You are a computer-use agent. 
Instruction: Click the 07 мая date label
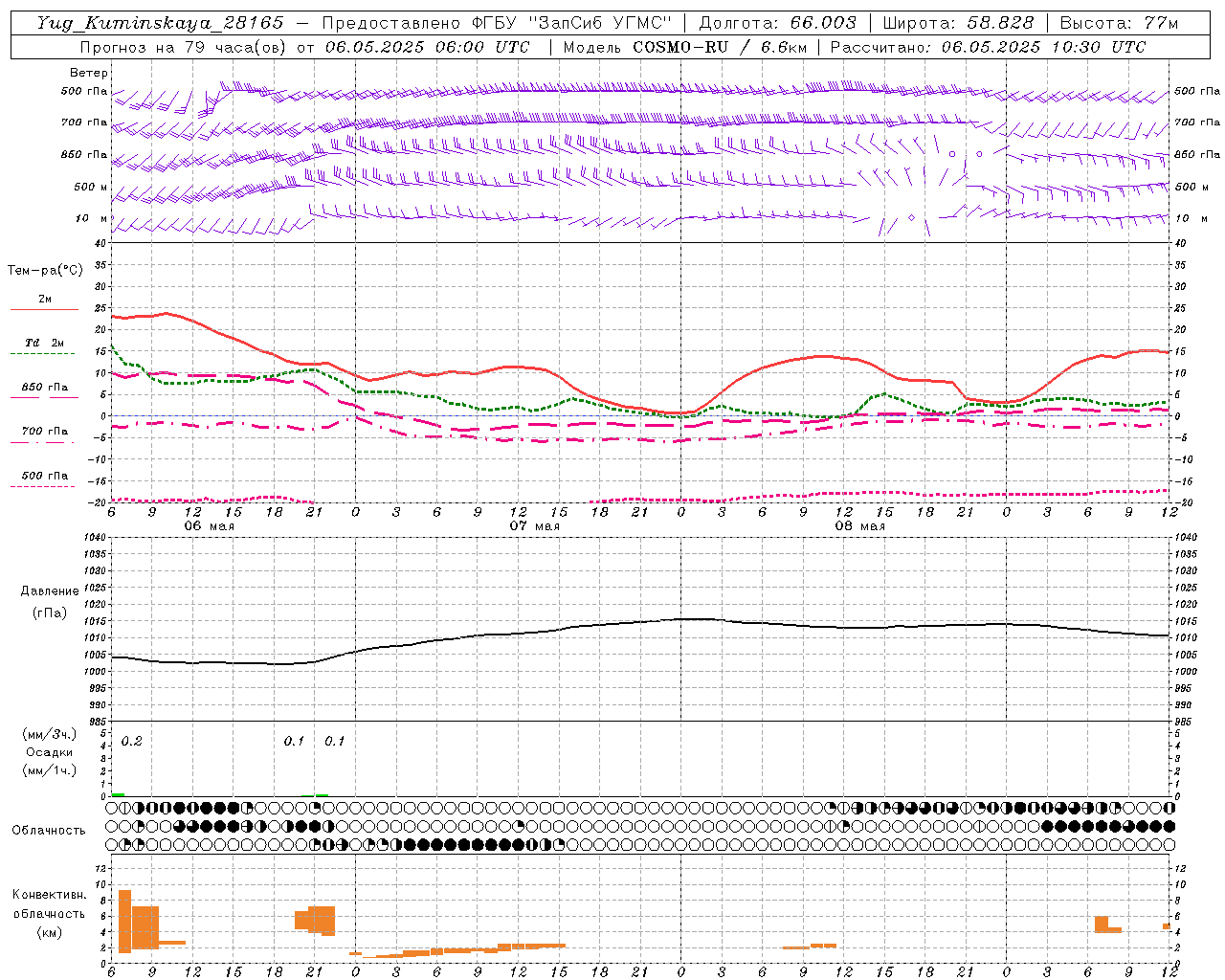[x=534, y=526]
